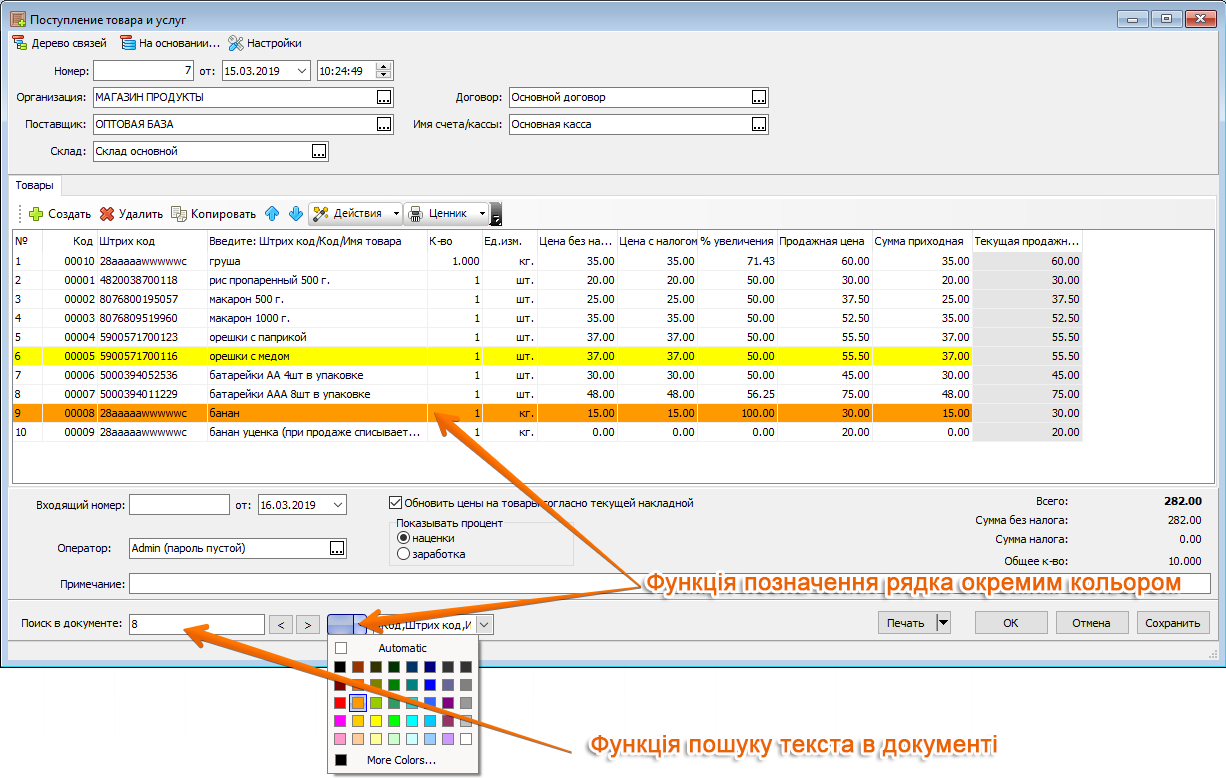The image size is (1226, 778).
Task: Open browse button for Склад field
Action: click(x=319, y=151)
